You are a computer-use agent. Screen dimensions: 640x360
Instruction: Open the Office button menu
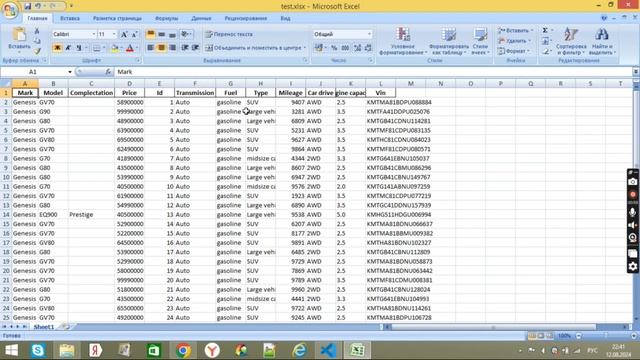tap(10, 10)
